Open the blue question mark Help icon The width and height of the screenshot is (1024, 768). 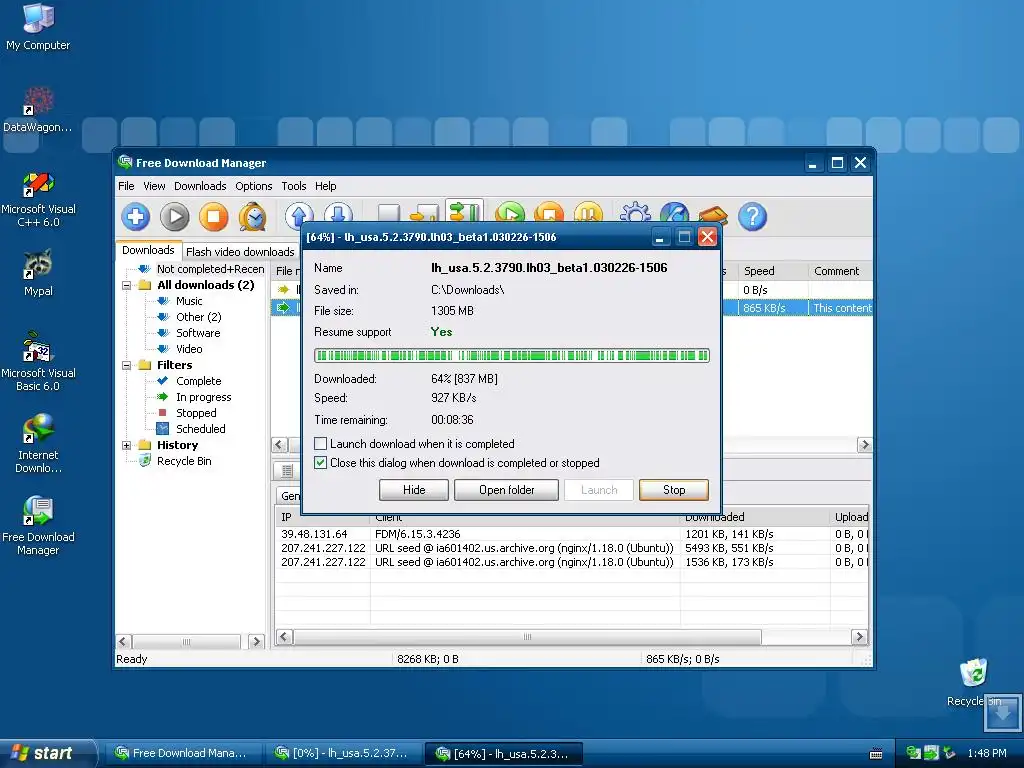tap(752, 216)
